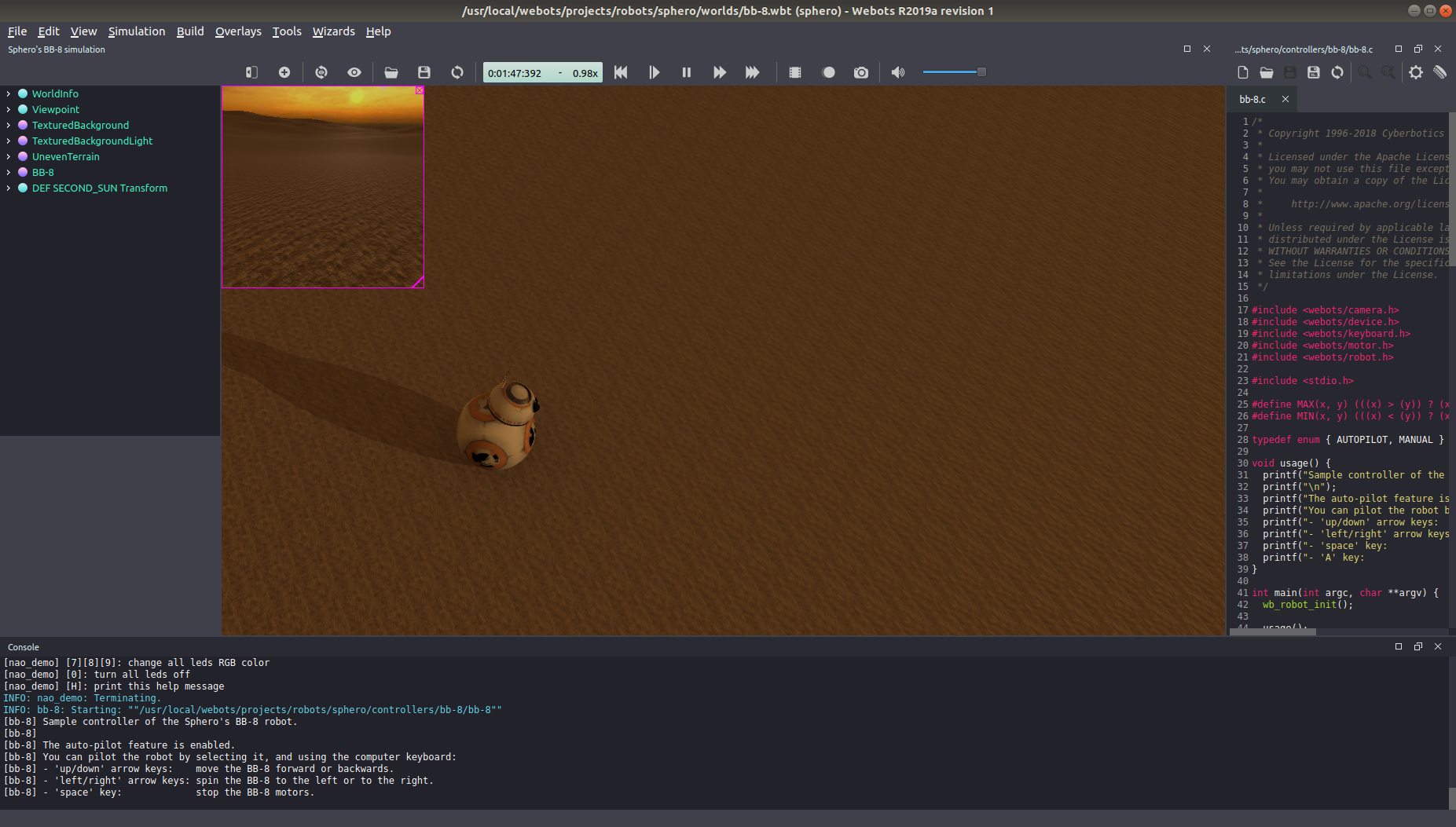Open the Help menu

tap(378, 31)
